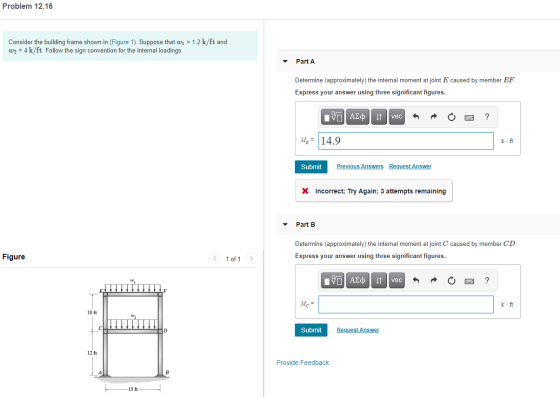Click the 'Figure' panel heading
Image resolution: width=560 pixels, height=397 pixels.
pos(14,257)
